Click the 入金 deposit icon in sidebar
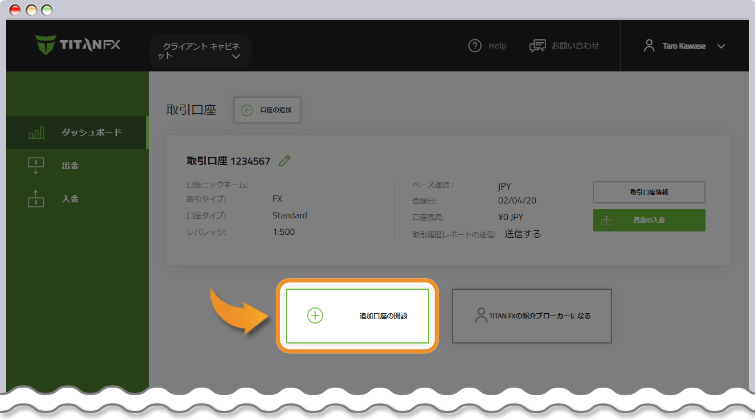This screenshot has width=755, height=420. (x=36, y=198)
